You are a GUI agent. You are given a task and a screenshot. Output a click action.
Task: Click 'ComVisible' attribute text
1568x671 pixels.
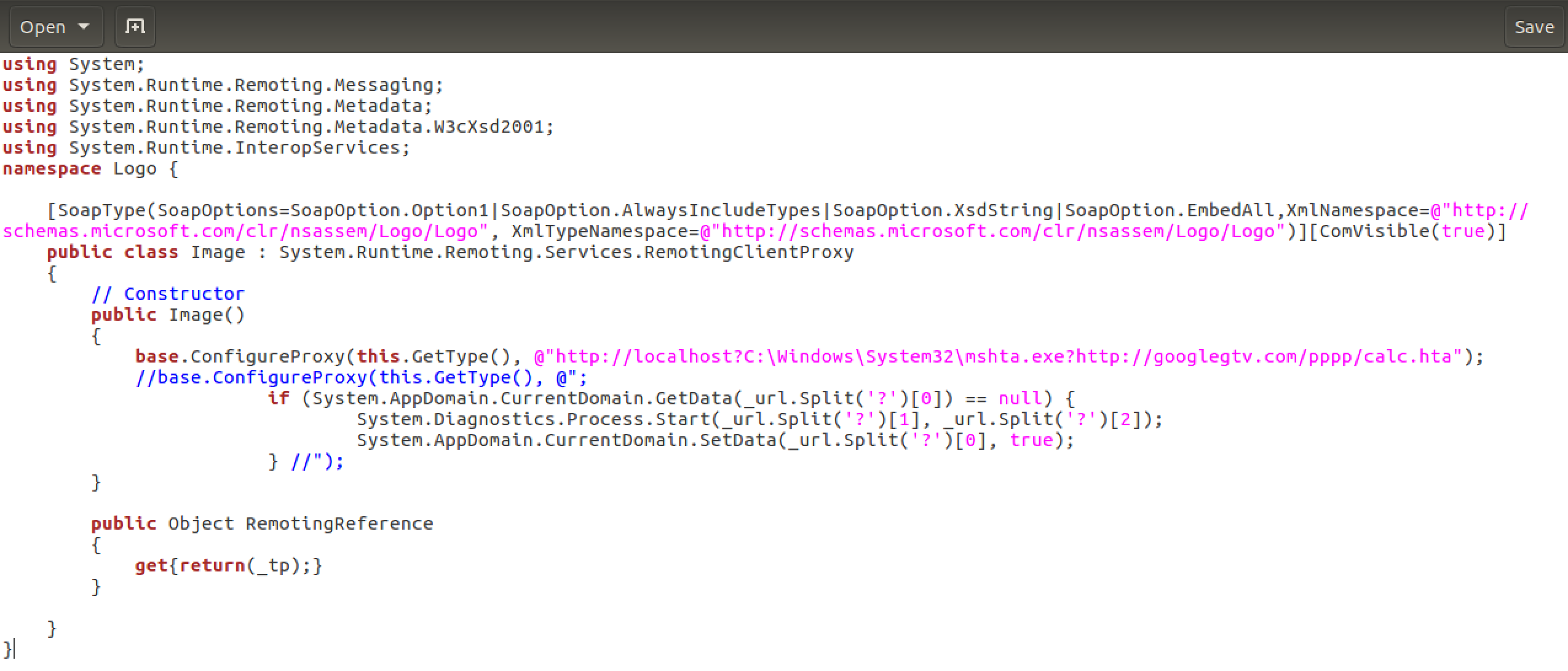[1375, 232]
